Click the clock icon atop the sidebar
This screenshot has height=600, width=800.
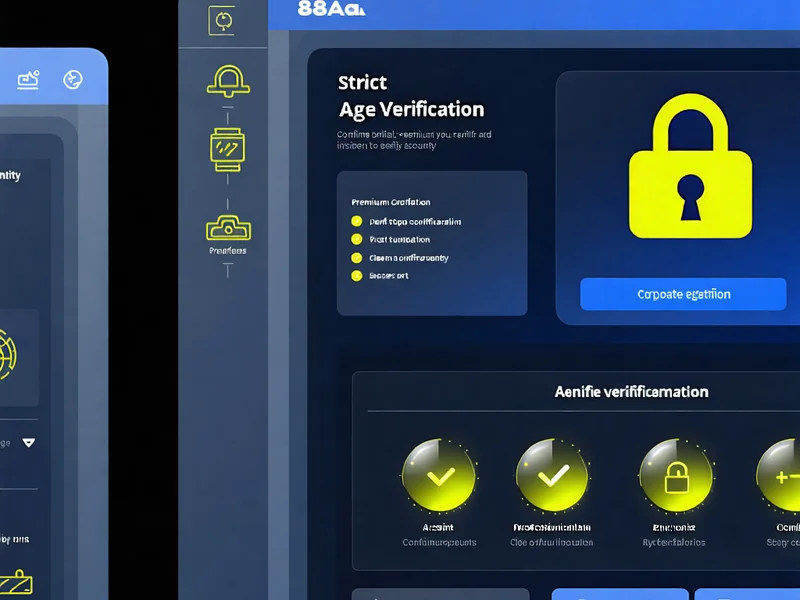[x=222, y=20]
